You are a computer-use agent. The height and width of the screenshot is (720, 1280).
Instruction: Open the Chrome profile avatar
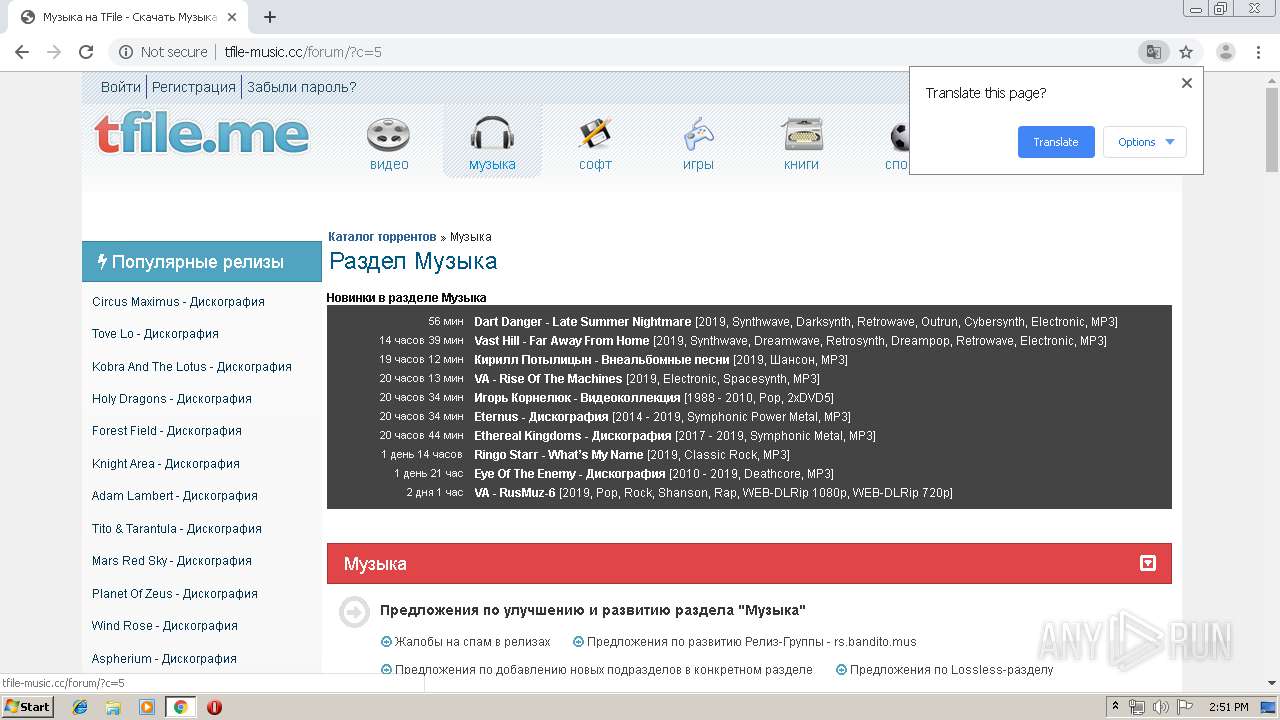1225,52
